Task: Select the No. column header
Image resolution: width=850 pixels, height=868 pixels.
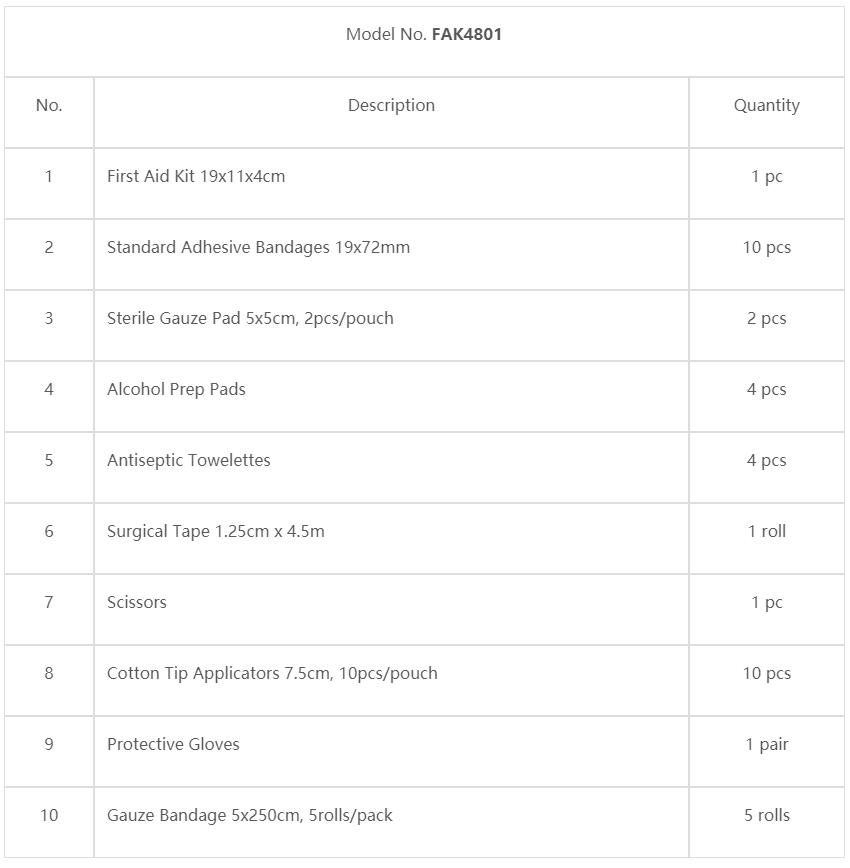Action: (x=49, y=105)
